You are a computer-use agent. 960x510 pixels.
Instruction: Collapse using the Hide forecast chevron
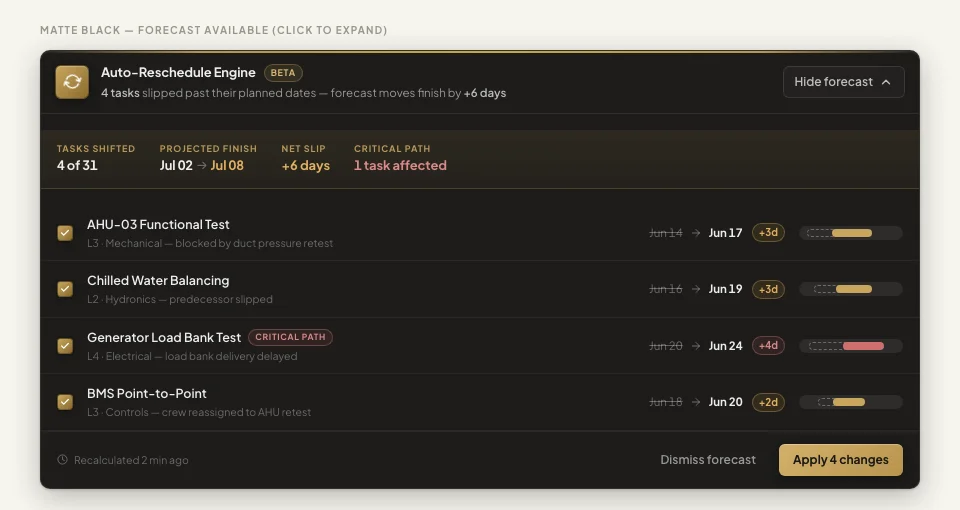(x=886, y=82)
